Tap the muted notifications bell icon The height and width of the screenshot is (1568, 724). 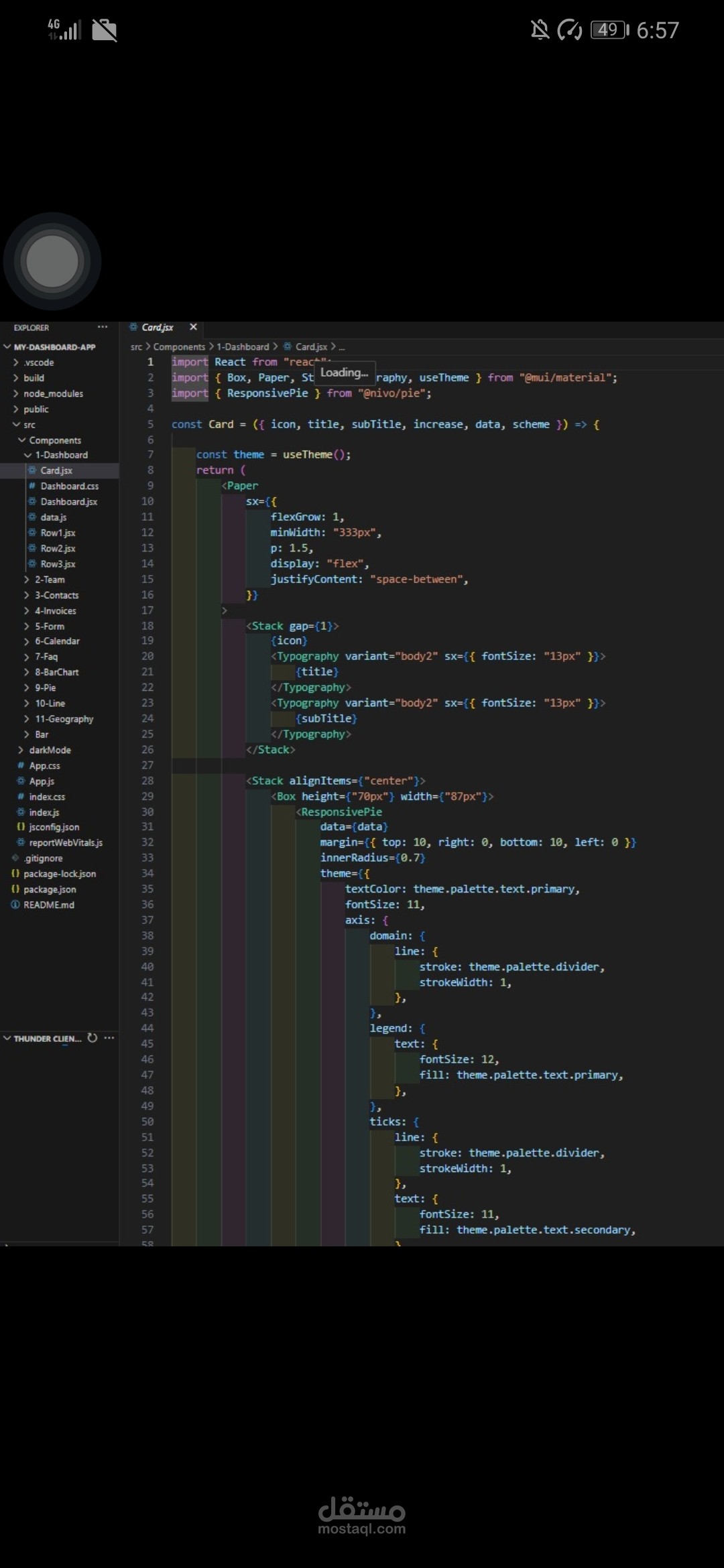click(x=540, y=30)
